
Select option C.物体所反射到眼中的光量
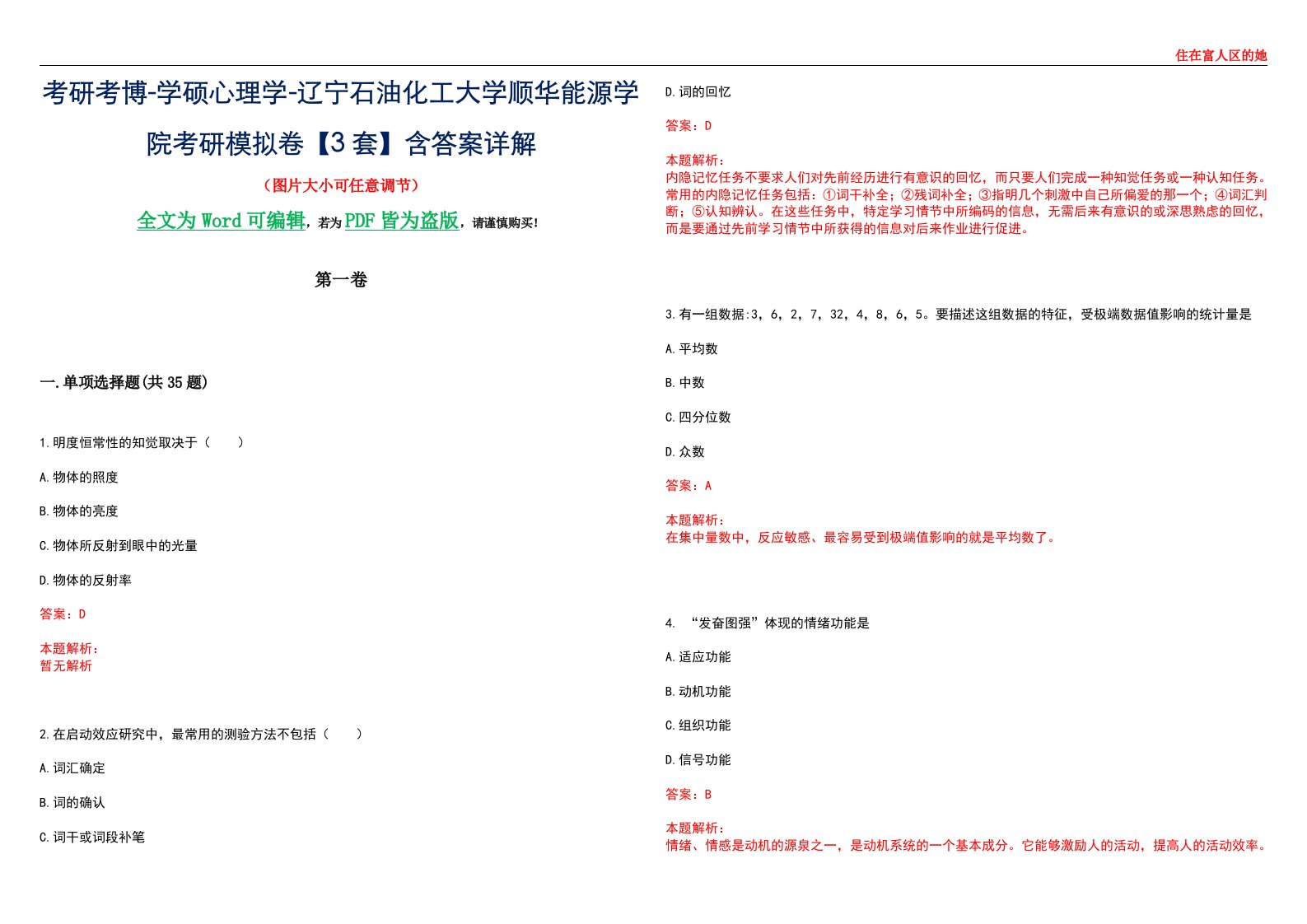tap(119, 546)
